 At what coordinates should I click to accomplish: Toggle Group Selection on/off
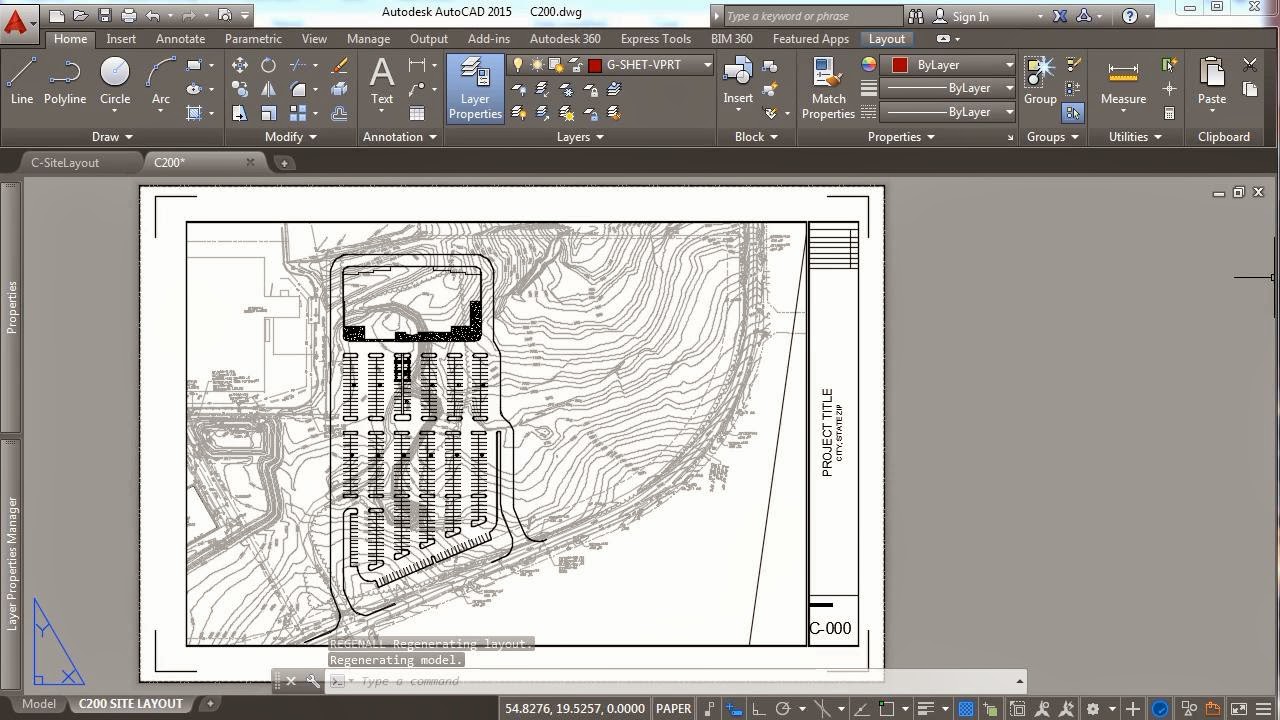(1072, 113)
